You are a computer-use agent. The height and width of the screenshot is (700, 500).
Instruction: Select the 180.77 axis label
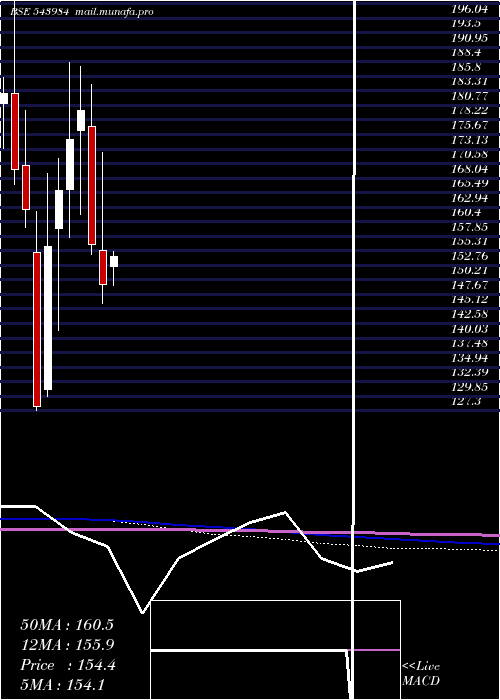(x=469, y=96)
